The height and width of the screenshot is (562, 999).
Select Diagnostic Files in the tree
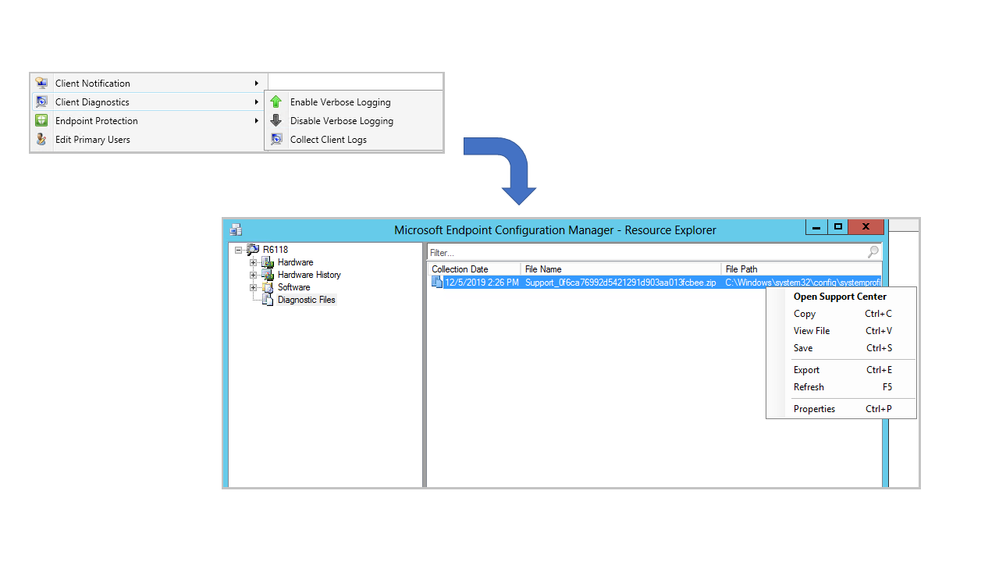[x=306, y=299]
